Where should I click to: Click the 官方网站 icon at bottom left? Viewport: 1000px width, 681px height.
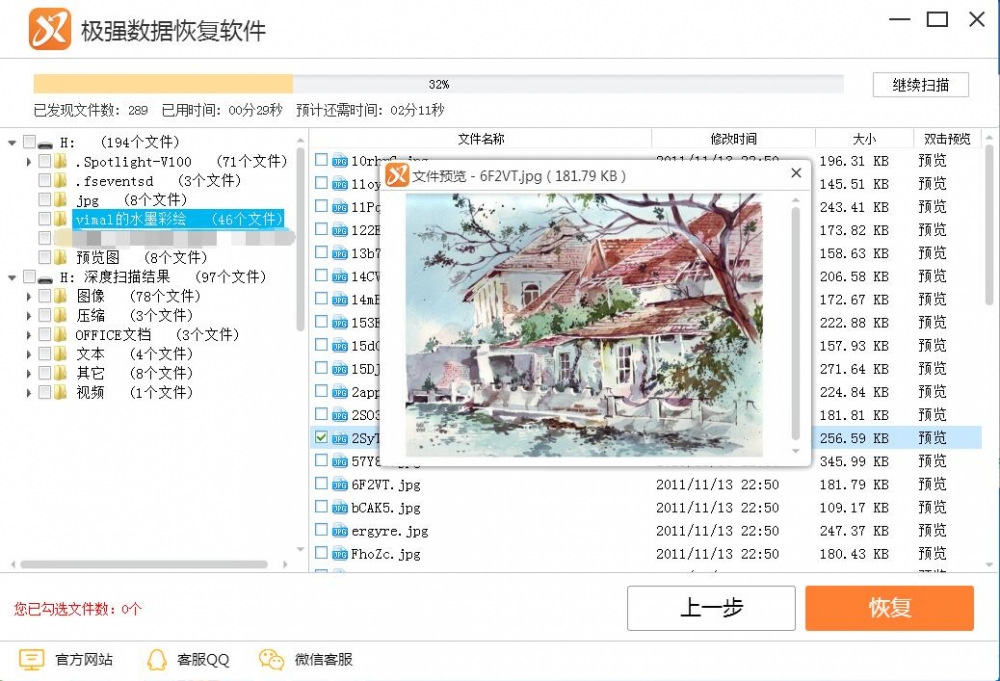[33, 659]
